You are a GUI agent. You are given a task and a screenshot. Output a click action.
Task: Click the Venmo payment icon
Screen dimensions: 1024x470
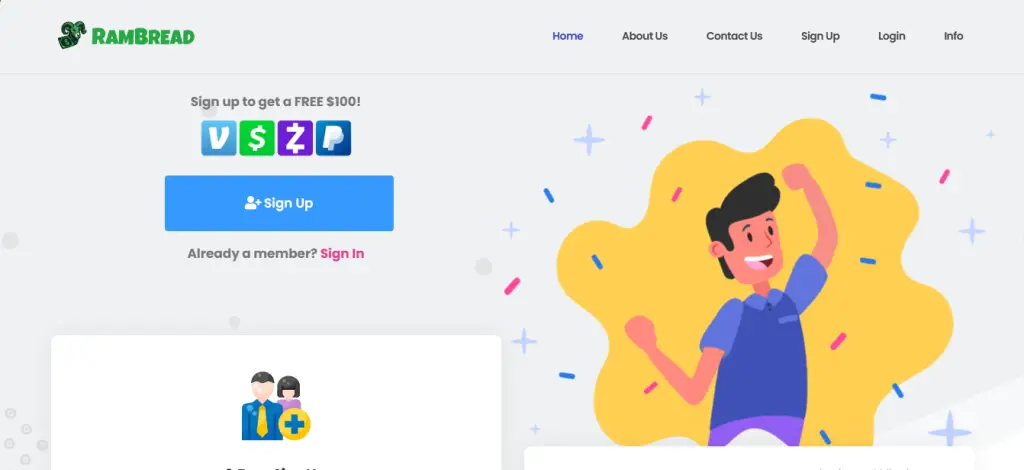219,138
